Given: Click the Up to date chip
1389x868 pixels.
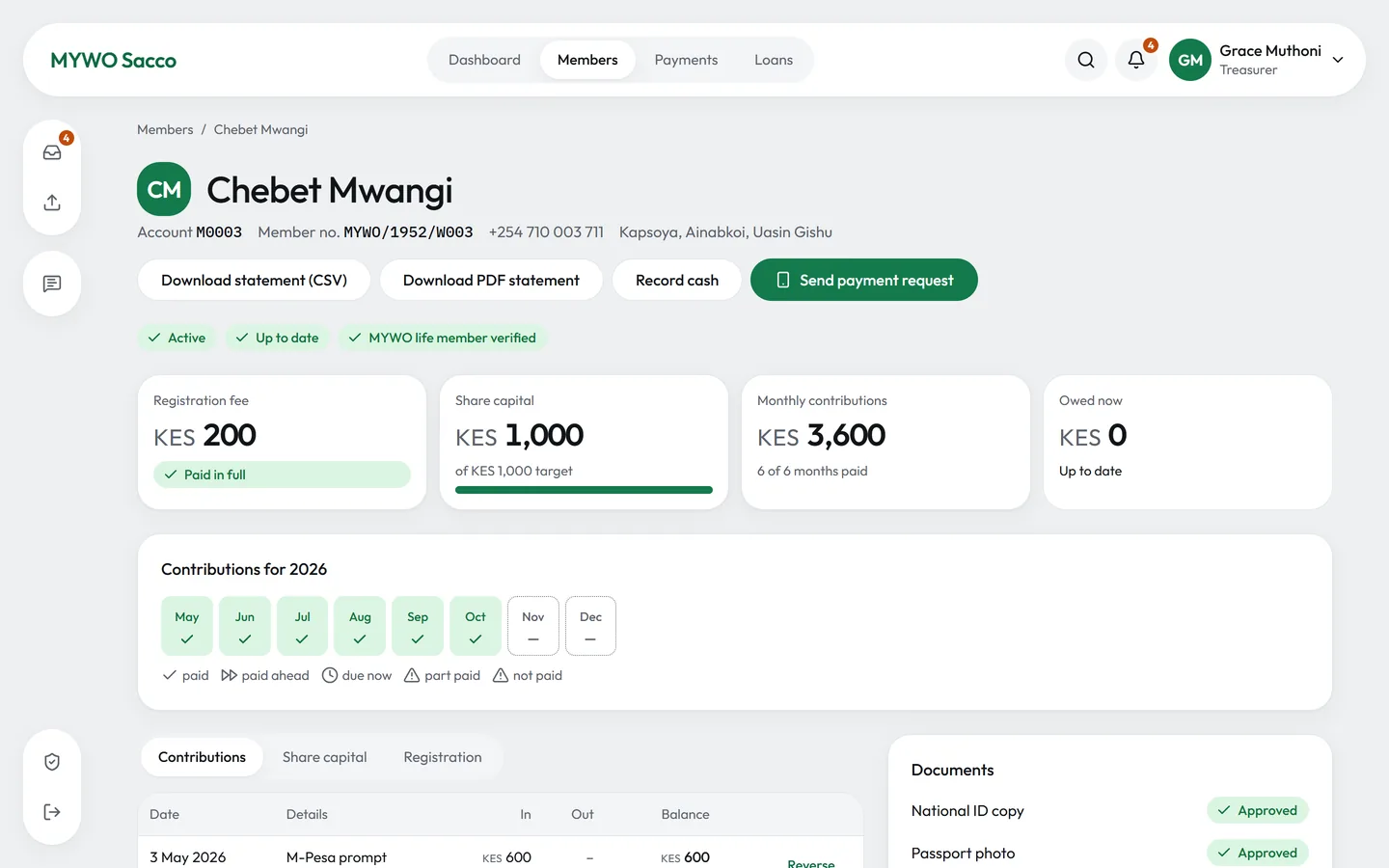Looking at the screenshot, I should click(277, 338).
